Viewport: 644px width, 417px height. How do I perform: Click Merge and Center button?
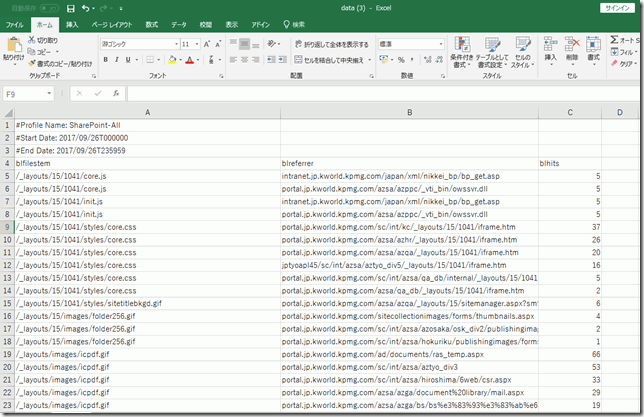(x=329, y=60)
